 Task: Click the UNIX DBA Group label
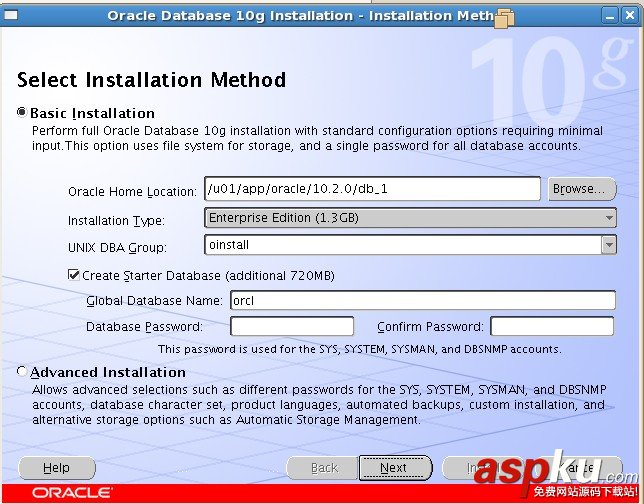pyautogui.click(x=117, y=248)
